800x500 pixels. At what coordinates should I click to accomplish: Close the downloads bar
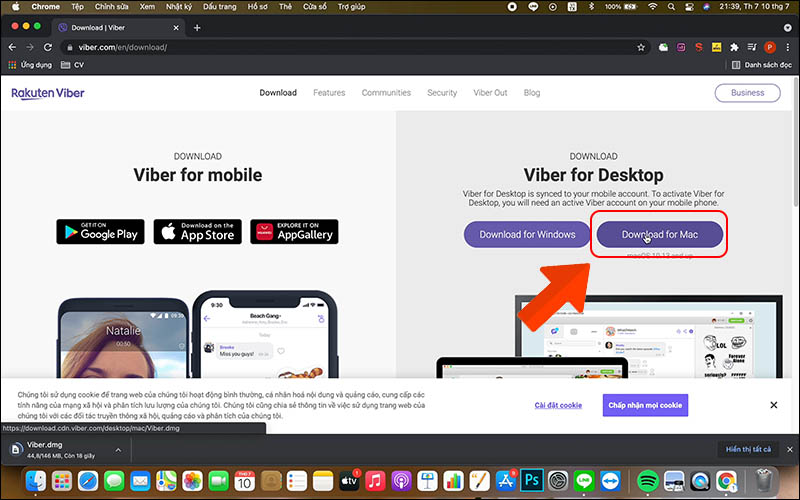(790, 449)
